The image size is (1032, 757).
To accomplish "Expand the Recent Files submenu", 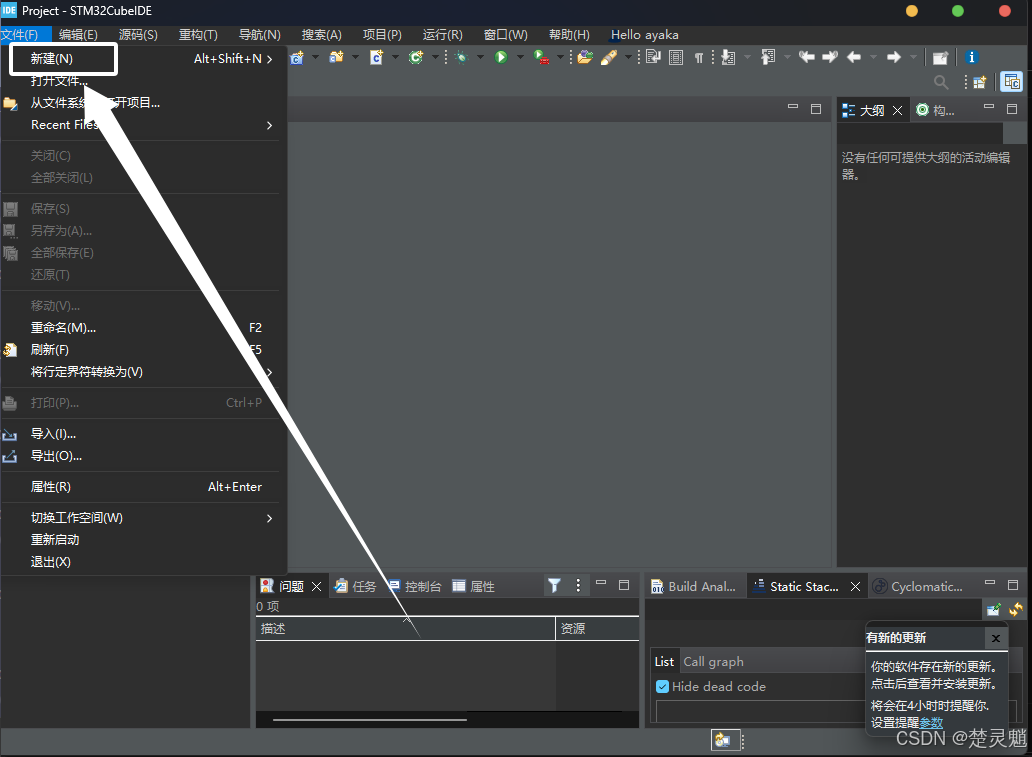I will (269, 125).
